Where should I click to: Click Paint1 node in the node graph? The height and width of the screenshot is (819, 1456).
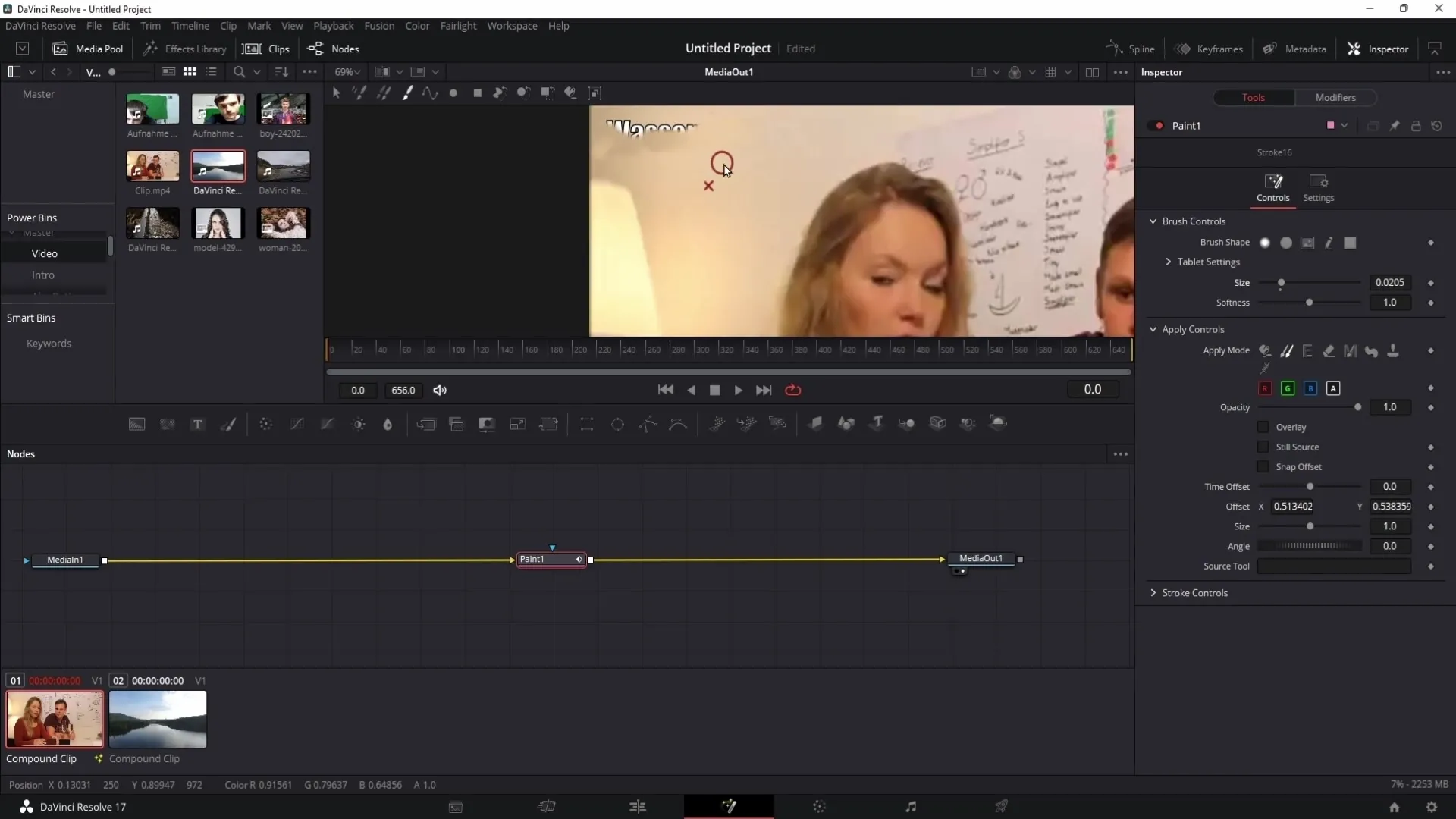[x=550, y=559]
